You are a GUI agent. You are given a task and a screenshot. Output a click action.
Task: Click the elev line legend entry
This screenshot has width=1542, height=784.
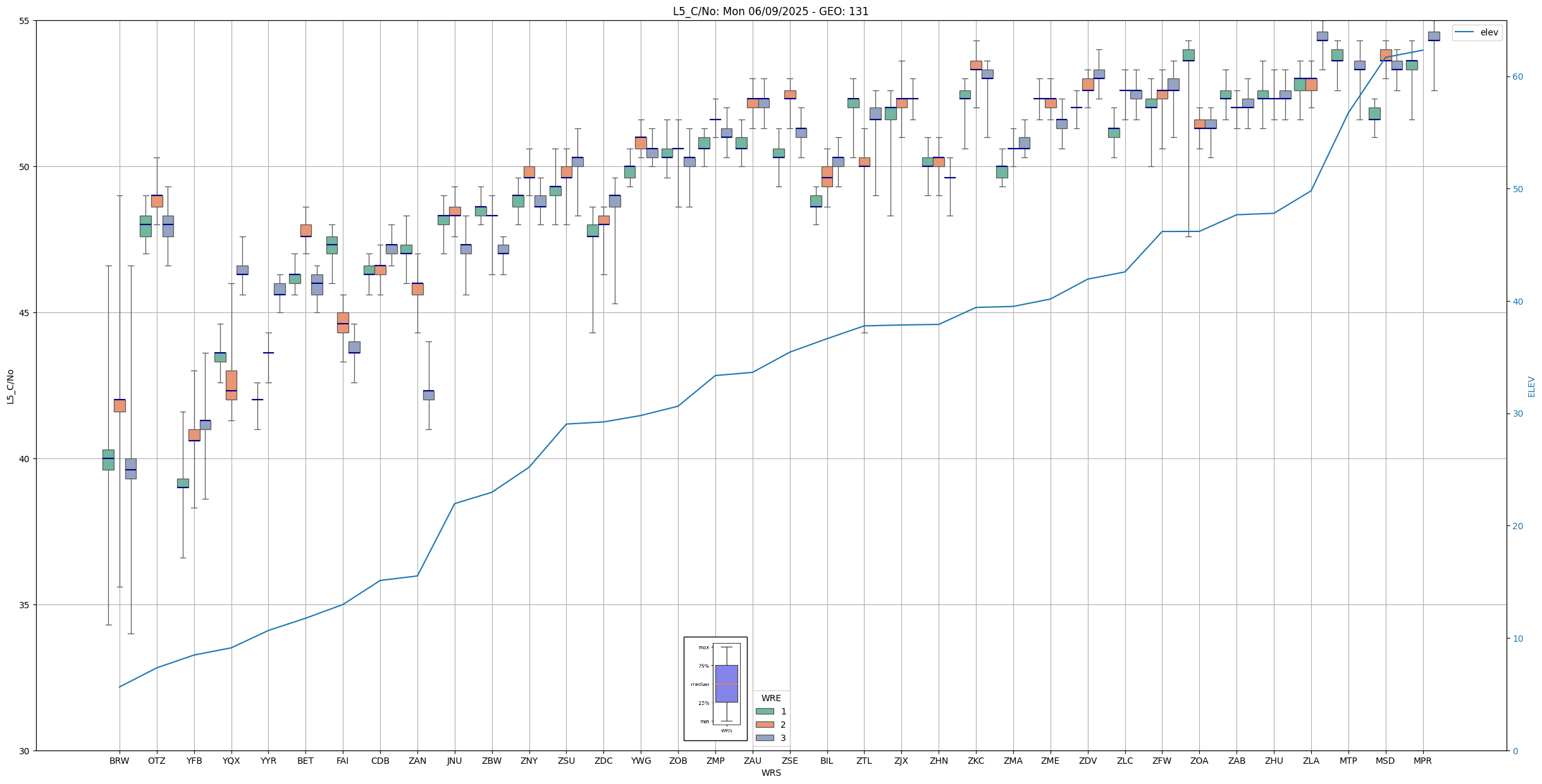[1477, 33]
